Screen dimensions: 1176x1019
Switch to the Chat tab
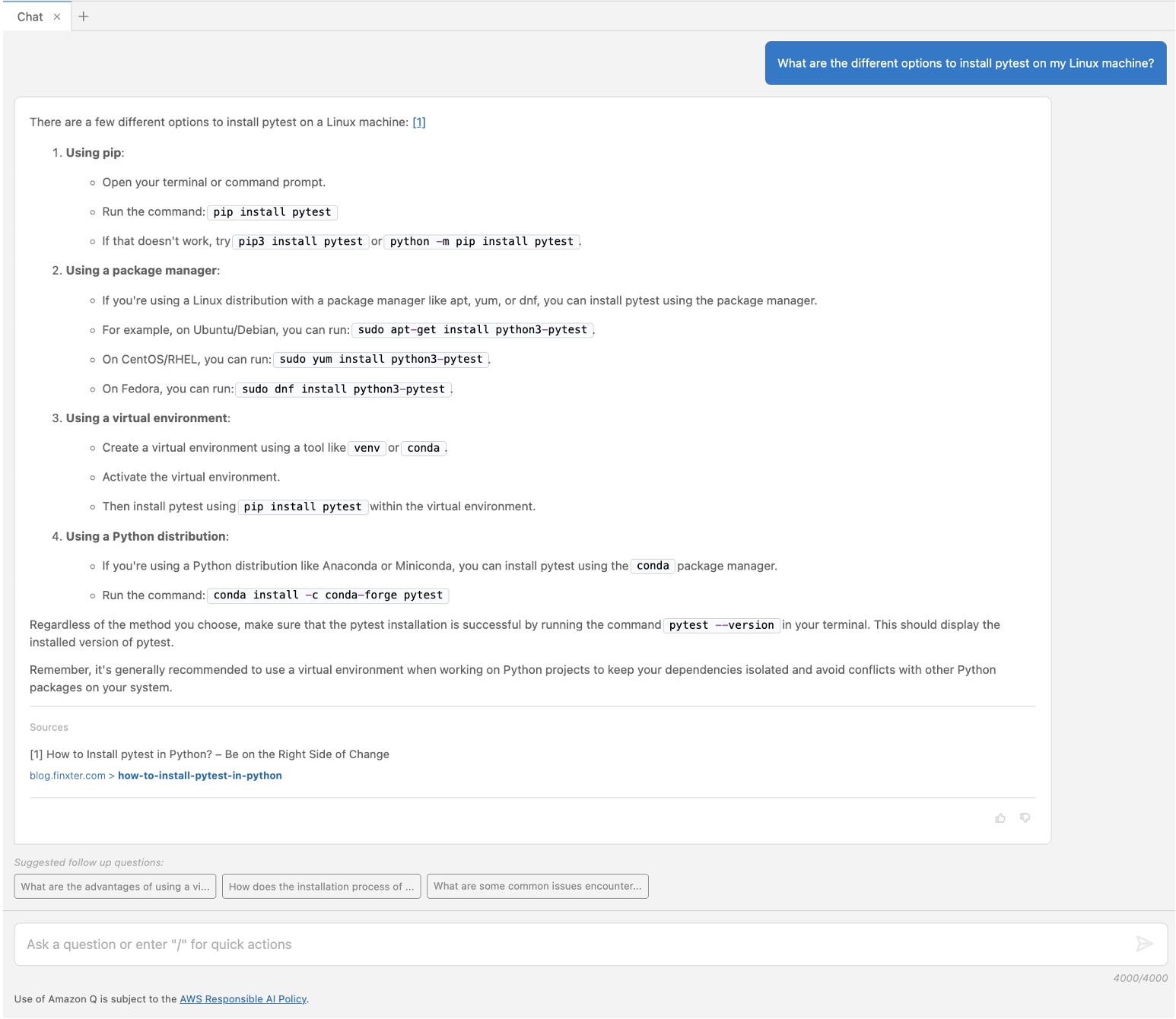[30, 15]
